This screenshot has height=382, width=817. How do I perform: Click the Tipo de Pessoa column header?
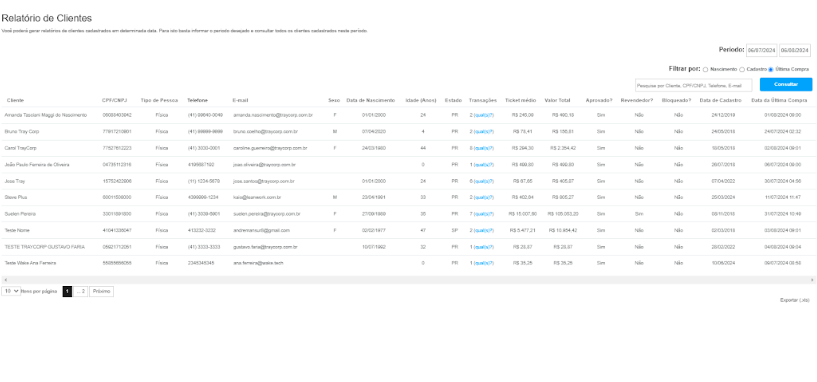pos(159,100)
